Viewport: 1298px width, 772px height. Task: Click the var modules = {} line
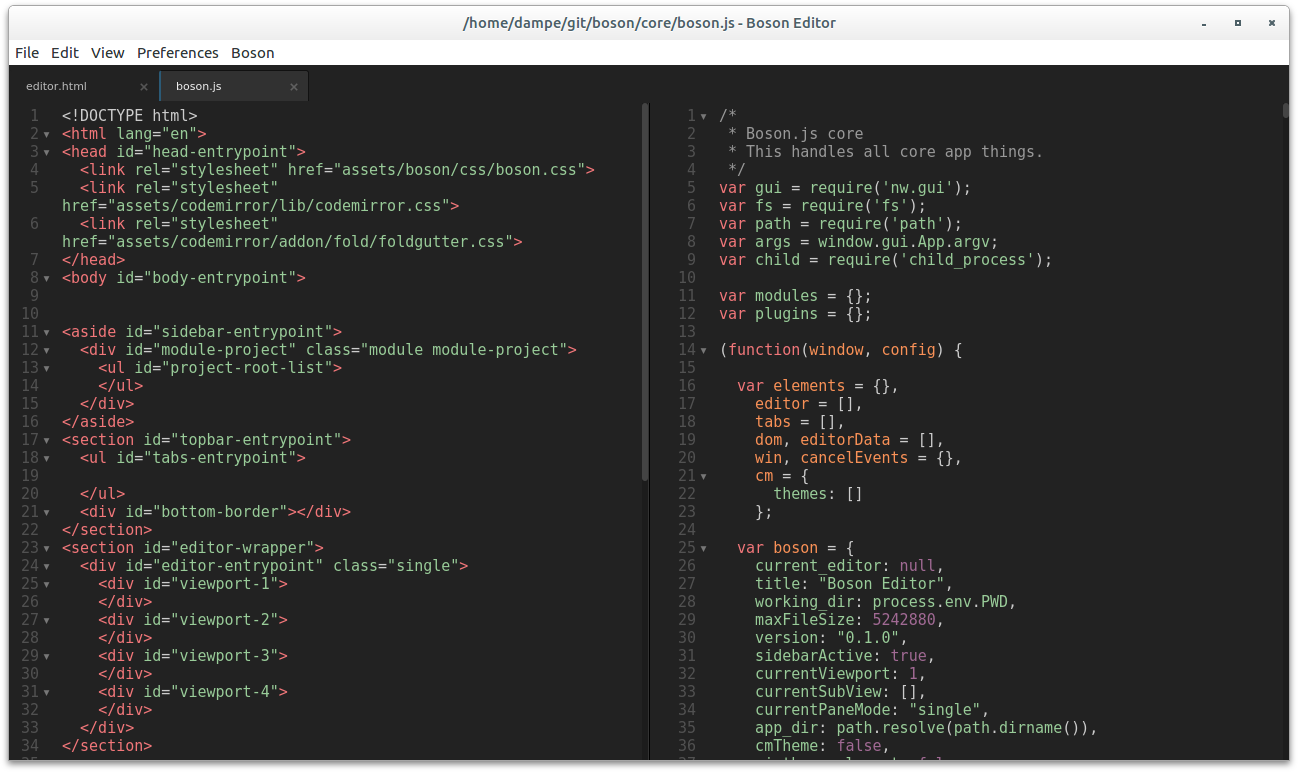pos(795,296)
